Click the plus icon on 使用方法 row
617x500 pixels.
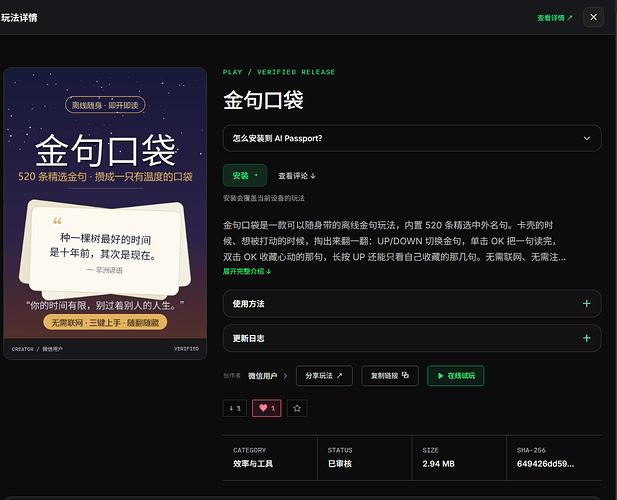point(586,304)
